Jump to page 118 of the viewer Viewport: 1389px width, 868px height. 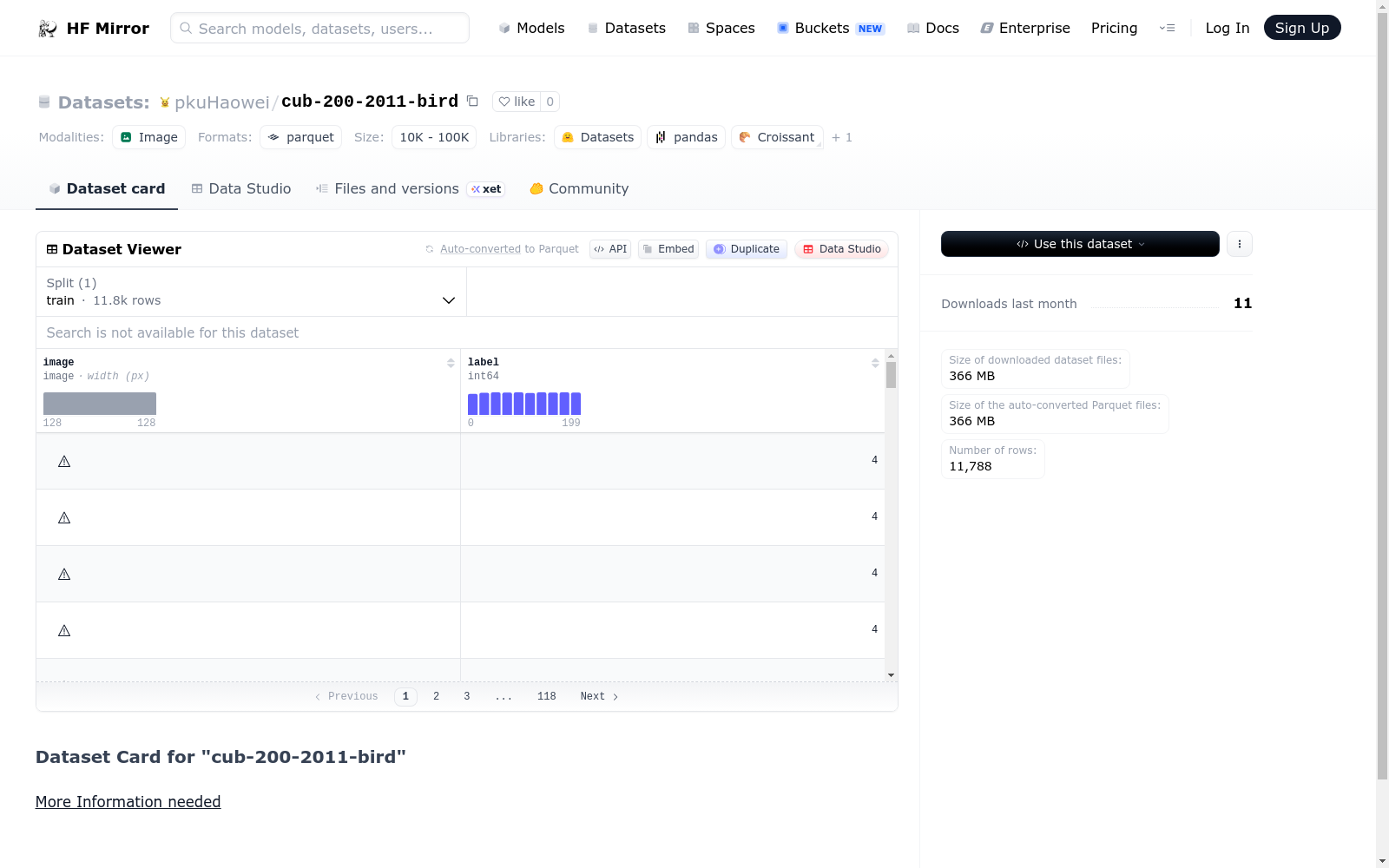pyautogui.click(x=547, y=696)
